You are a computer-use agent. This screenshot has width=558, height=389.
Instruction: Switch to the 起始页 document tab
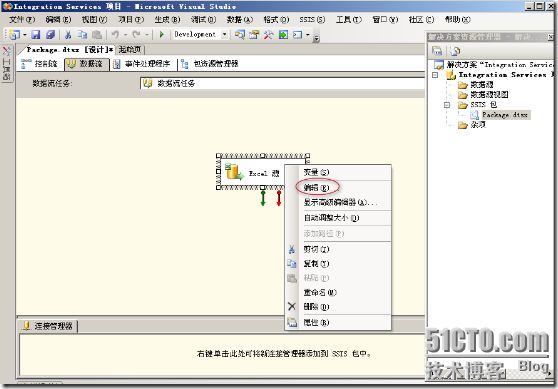click(x=130, y=49)
